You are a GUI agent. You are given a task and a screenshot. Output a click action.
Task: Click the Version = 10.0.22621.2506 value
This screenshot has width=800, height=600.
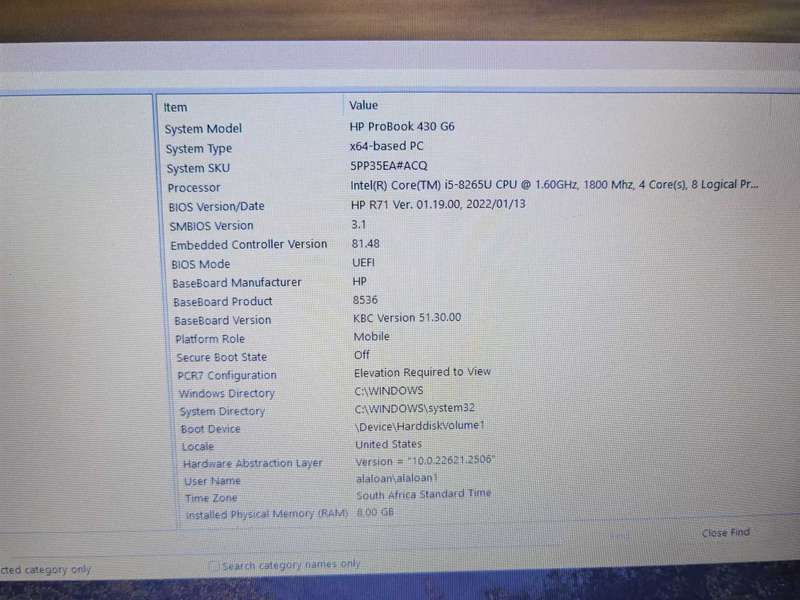tap(425, 461)
